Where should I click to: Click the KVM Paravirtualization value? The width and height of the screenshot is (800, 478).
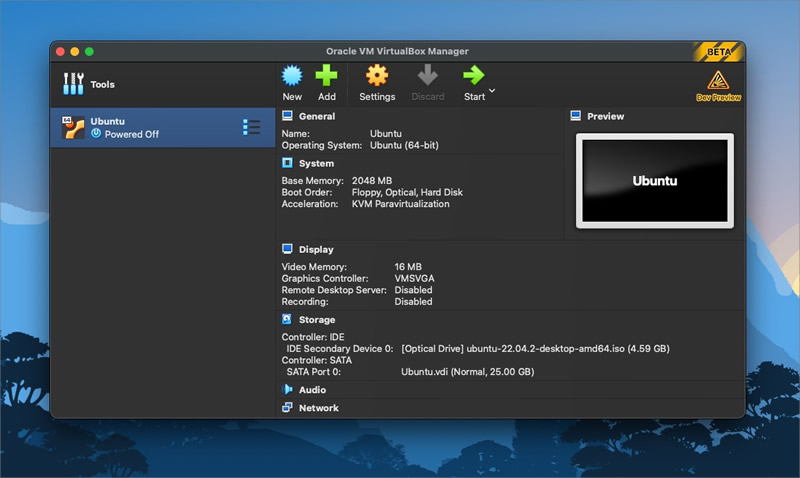(401, 204)
